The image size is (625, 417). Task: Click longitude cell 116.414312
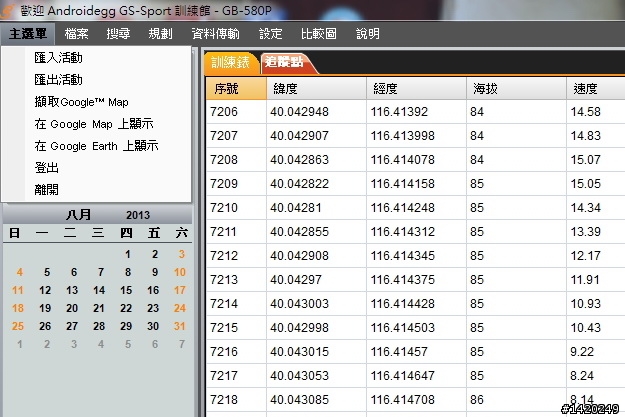[417, 232]
